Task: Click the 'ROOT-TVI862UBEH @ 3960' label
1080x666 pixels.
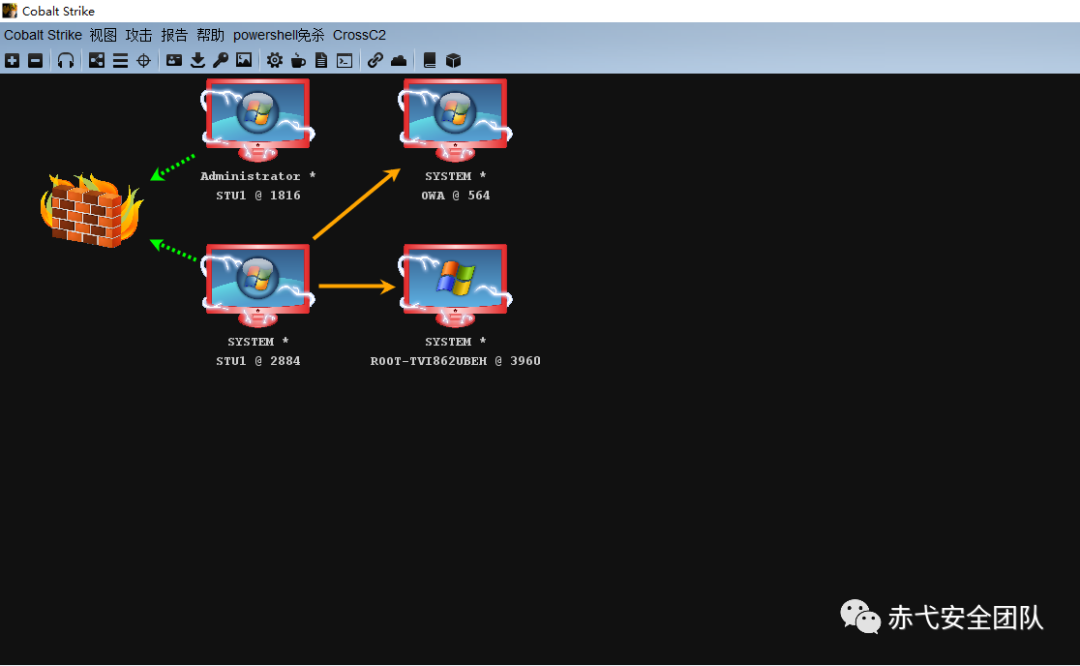Action: [x=455, y=361]
